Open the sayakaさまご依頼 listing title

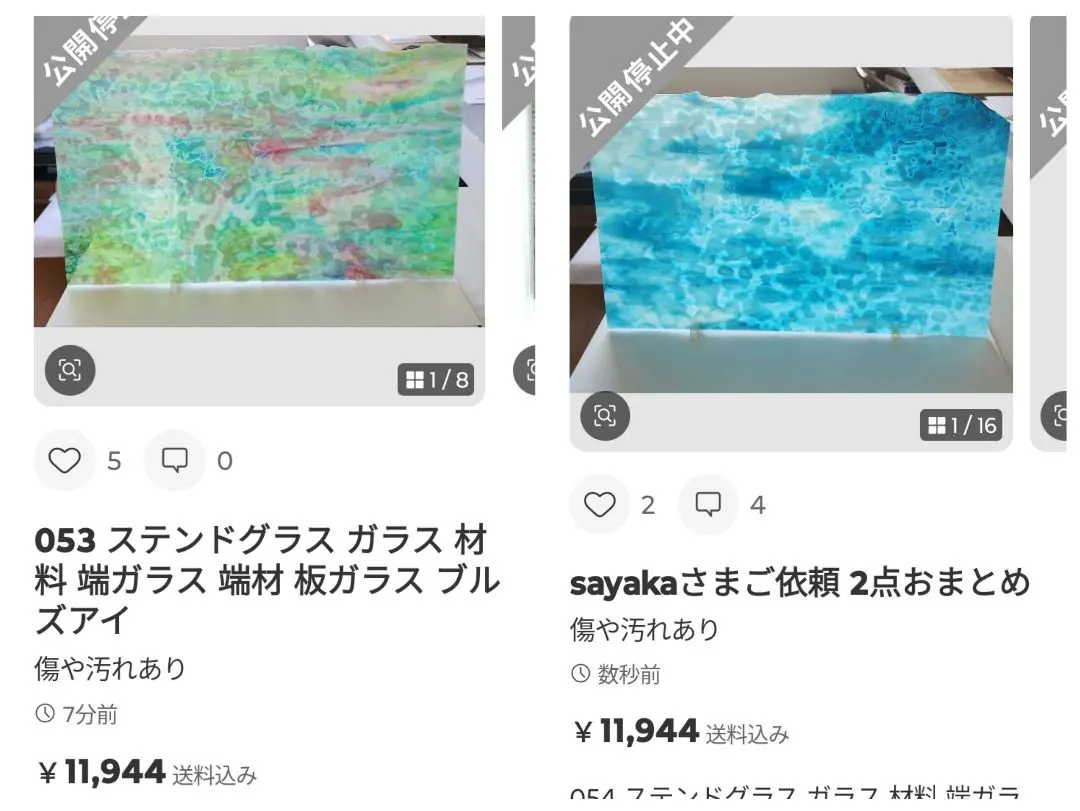click(x=800, y=584)
